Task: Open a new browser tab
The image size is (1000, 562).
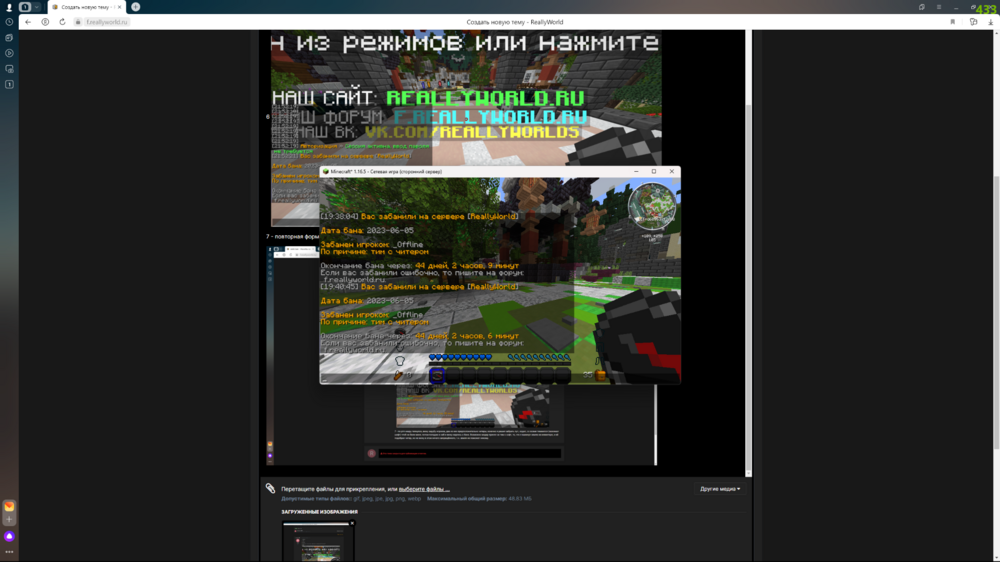Action: [136, 7]
